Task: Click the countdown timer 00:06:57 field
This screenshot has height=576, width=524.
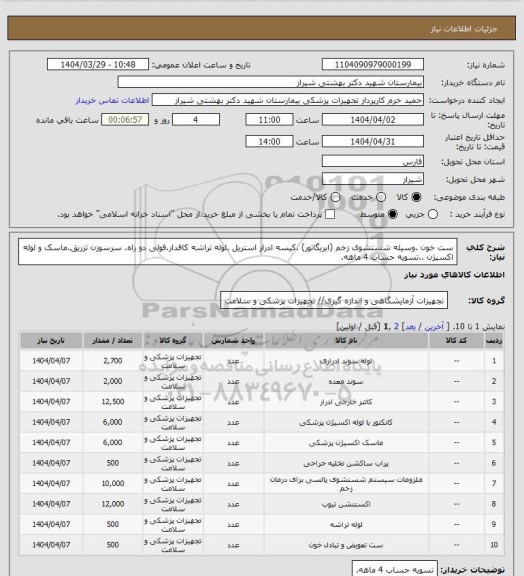Action: click(x=125, y=120)
